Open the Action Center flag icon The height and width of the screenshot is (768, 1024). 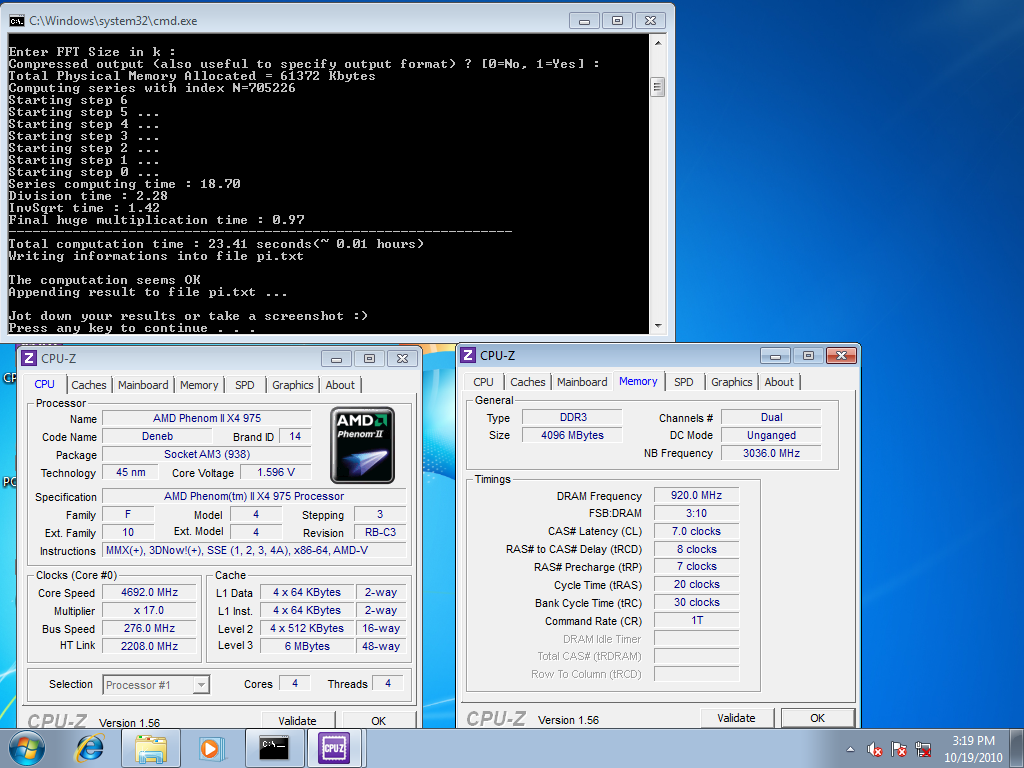tap(899, 749)
